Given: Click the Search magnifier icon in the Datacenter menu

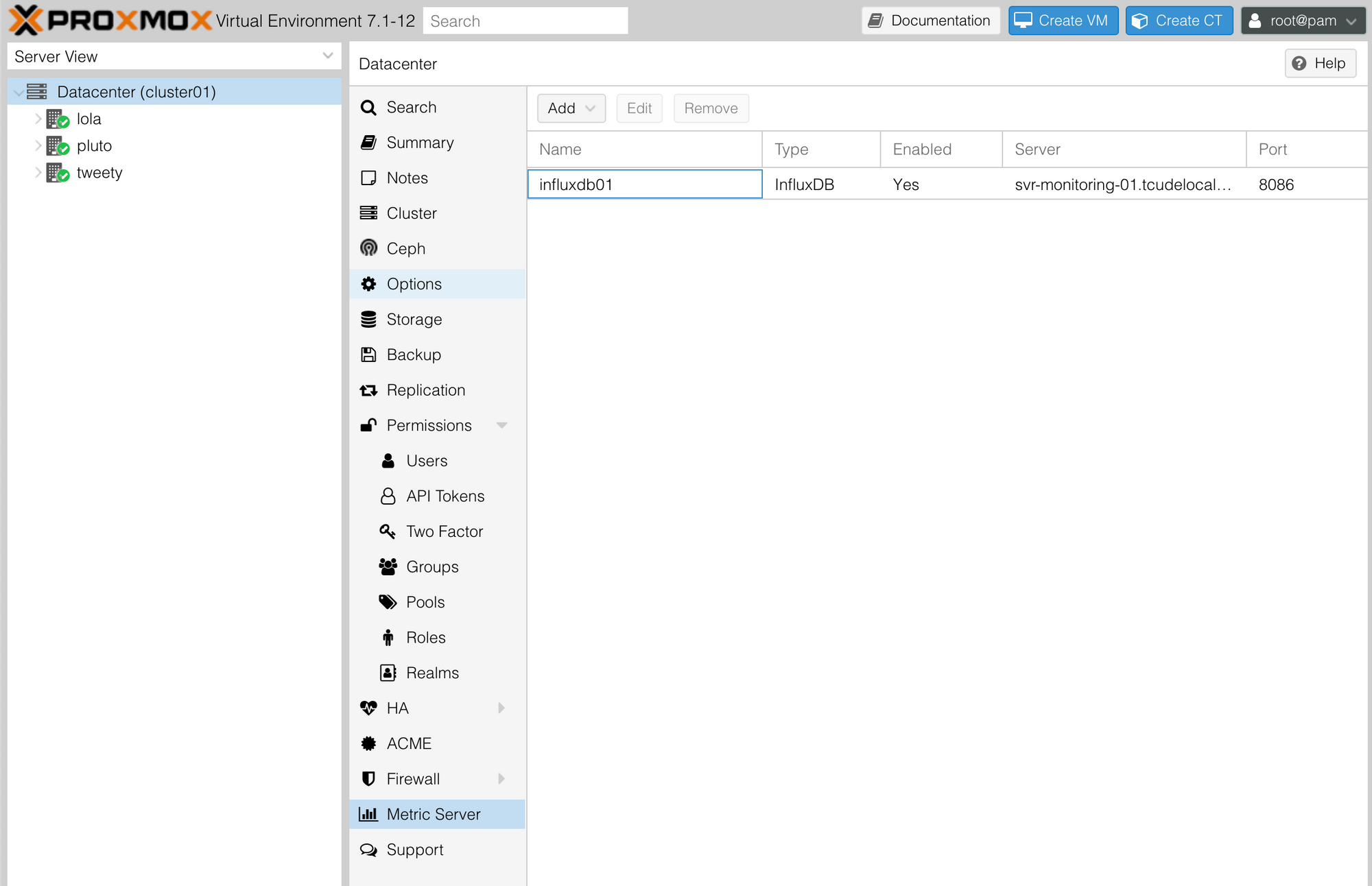Looking at the screenshot, I should point(368,108).
